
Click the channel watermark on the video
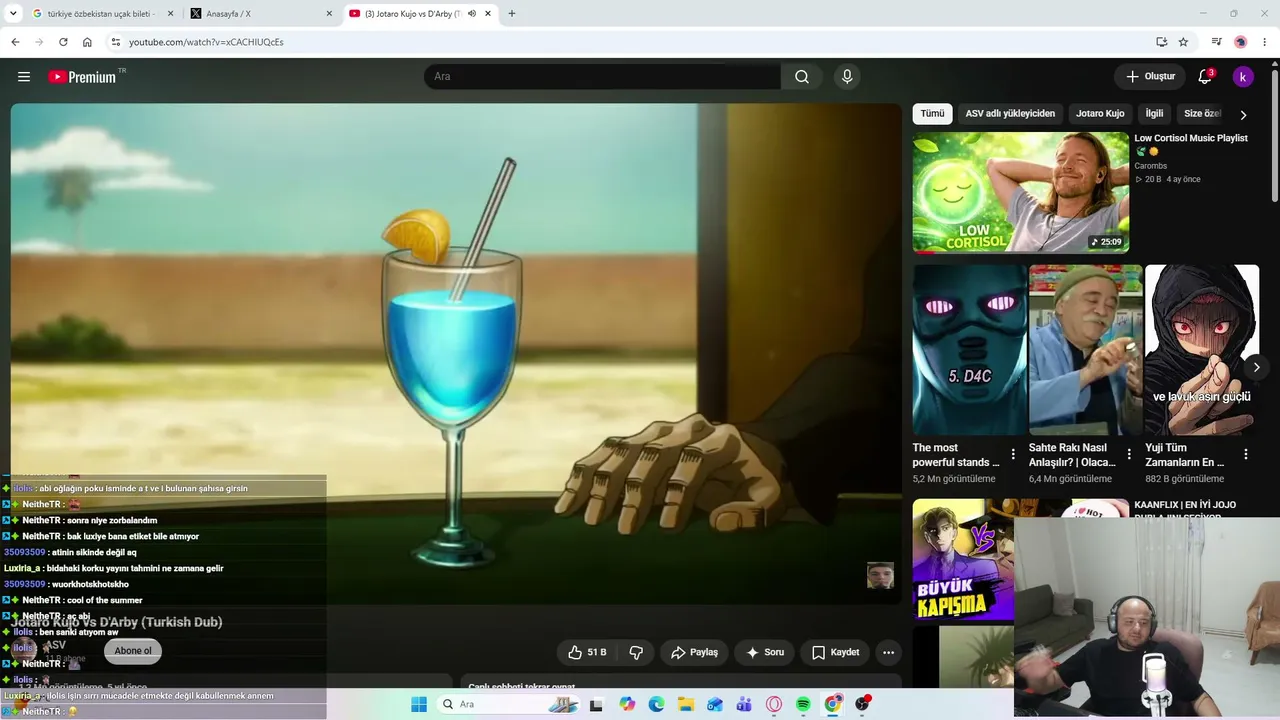coord(880,576)
